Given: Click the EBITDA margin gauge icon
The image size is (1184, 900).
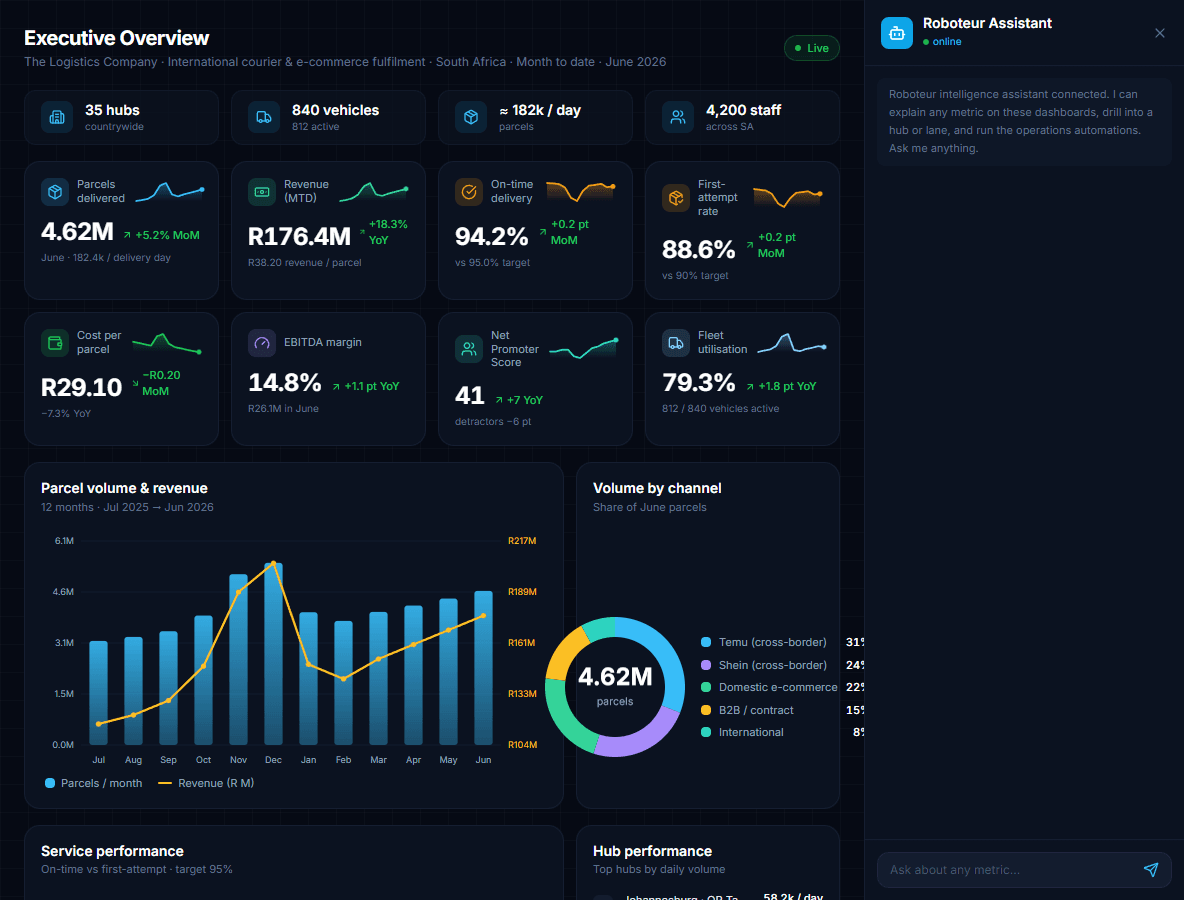Looking at the screenshot, I should coord(262,343).
